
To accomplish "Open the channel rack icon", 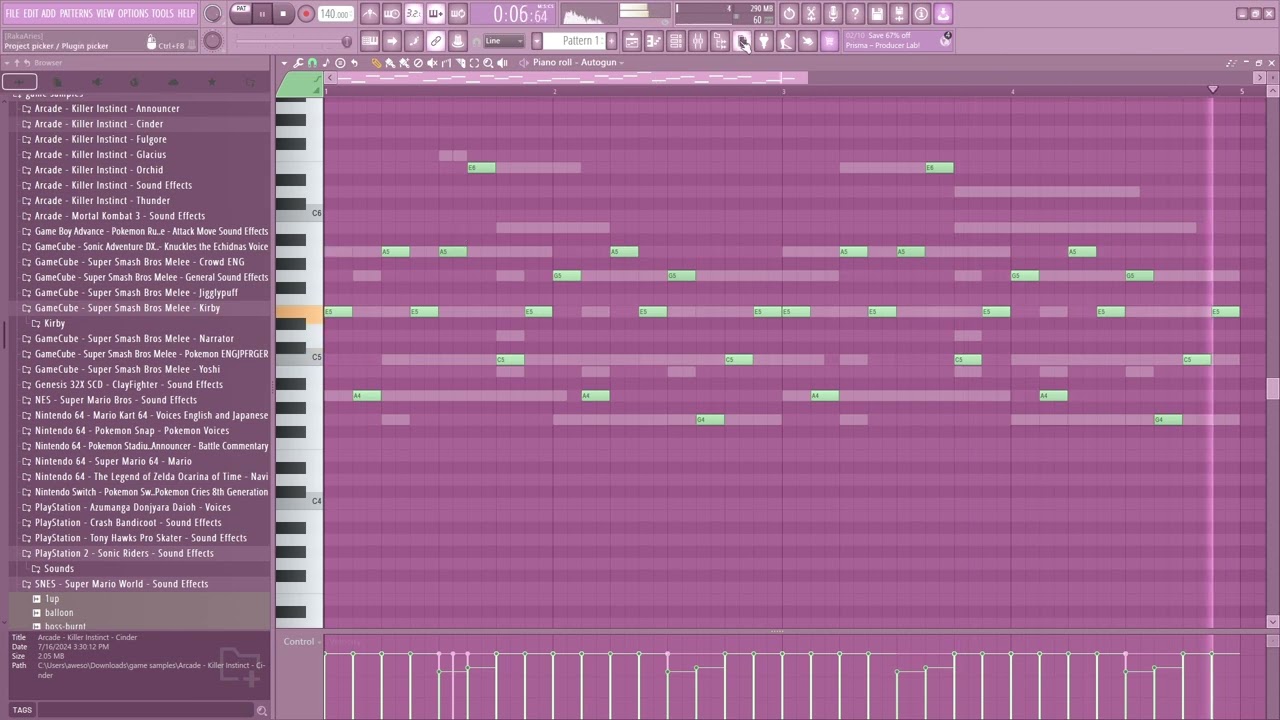I will click(676, 41).
